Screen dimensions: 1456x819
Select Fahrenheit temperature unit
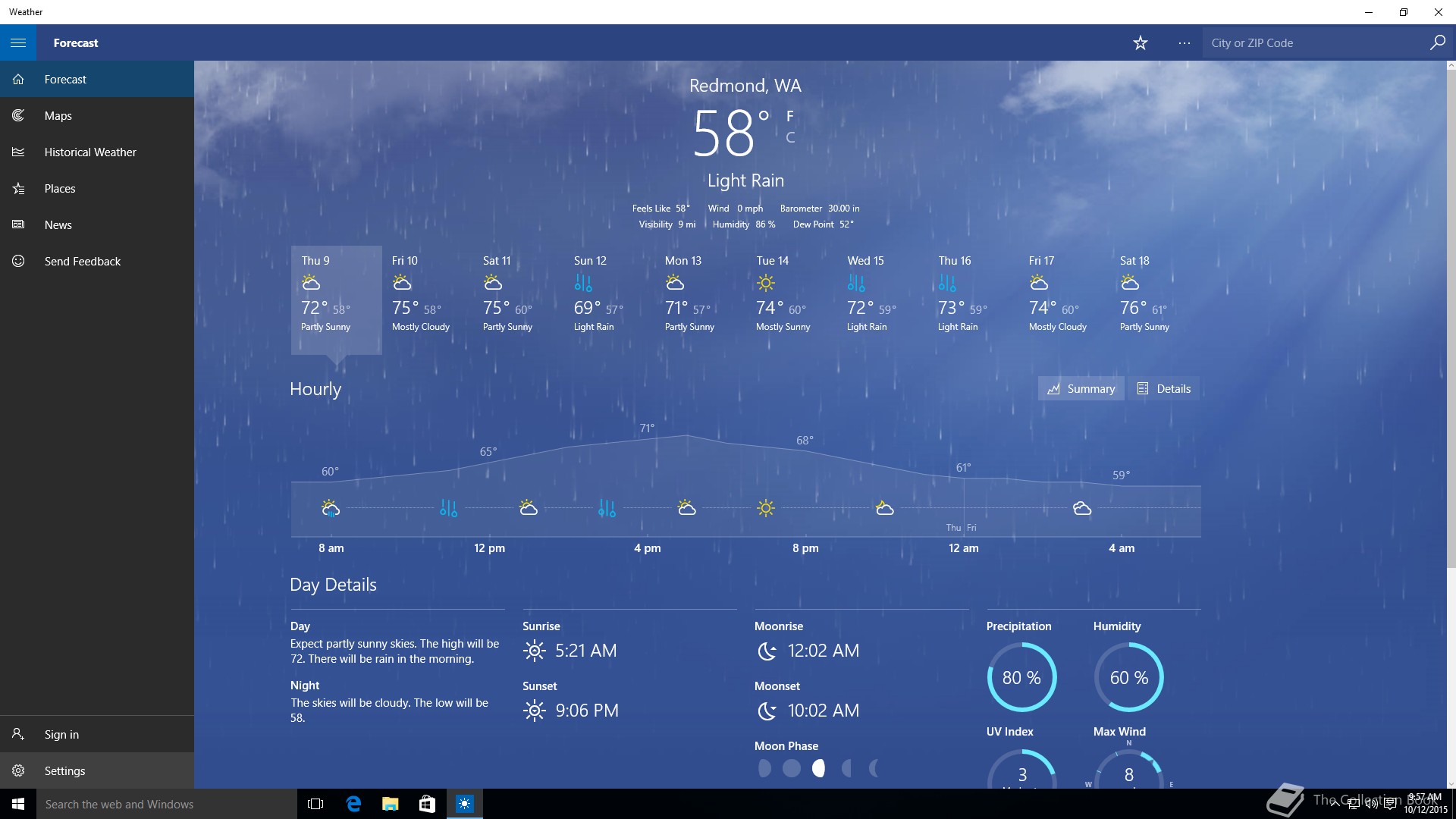pyautogui.click(x=790, y=116)
